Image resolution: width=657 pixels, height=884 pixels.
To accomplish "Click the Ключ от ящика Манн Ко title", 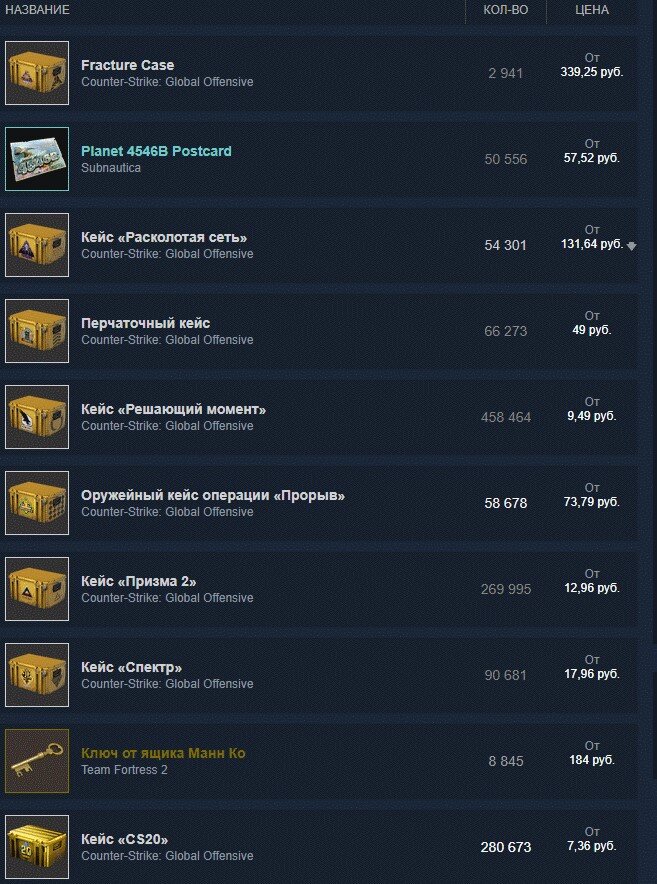I will point(163,753).
